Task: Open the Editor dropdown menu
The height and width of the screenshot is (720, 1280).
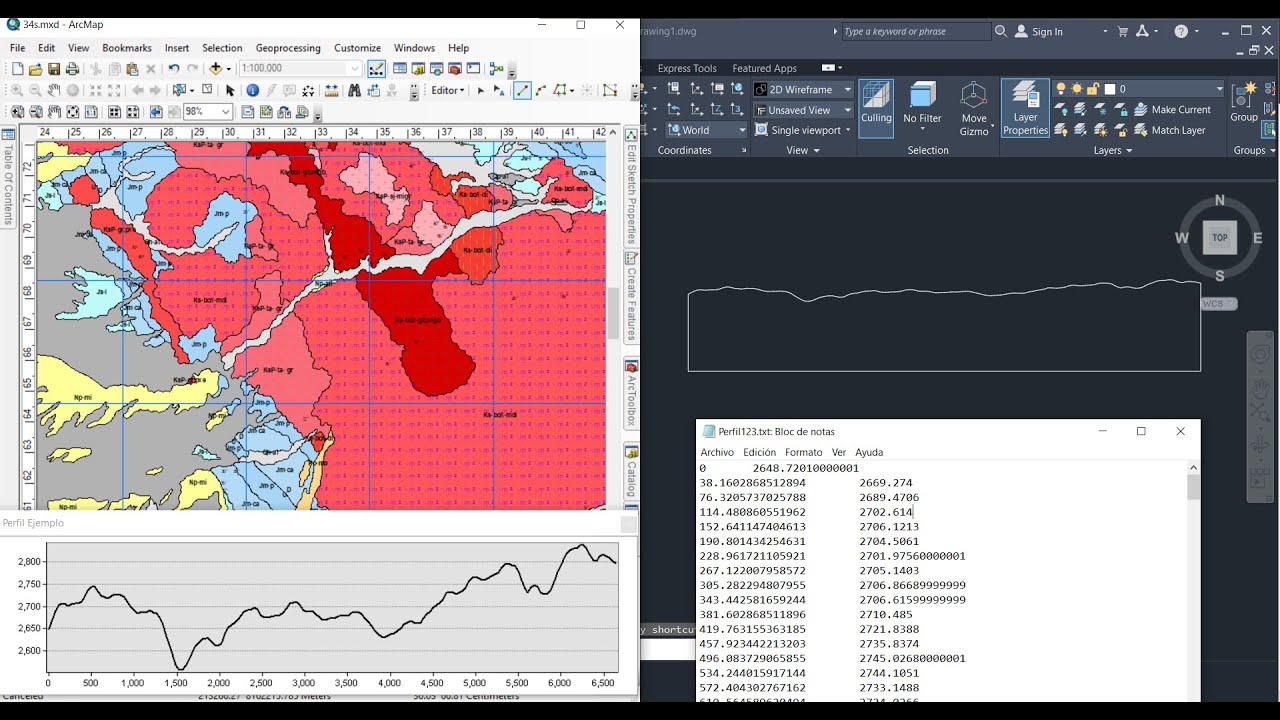Action: (448, 90)
